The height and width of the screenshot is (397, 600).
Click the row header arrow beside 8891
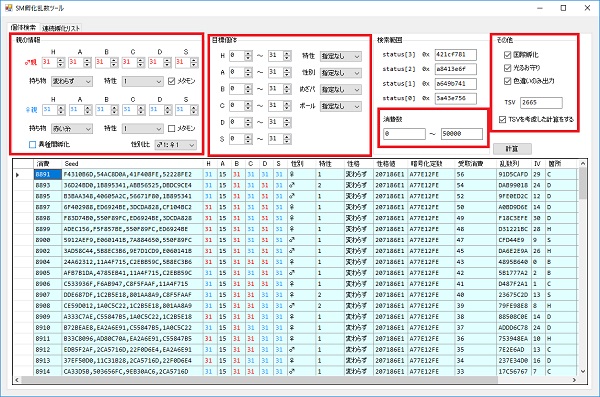point(23,175)
